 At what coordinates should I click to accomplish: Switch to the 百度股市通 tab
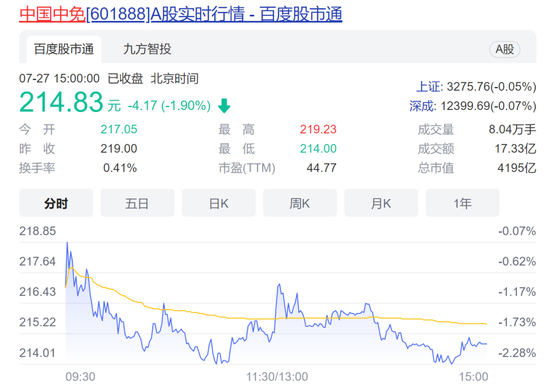point(64,49)
